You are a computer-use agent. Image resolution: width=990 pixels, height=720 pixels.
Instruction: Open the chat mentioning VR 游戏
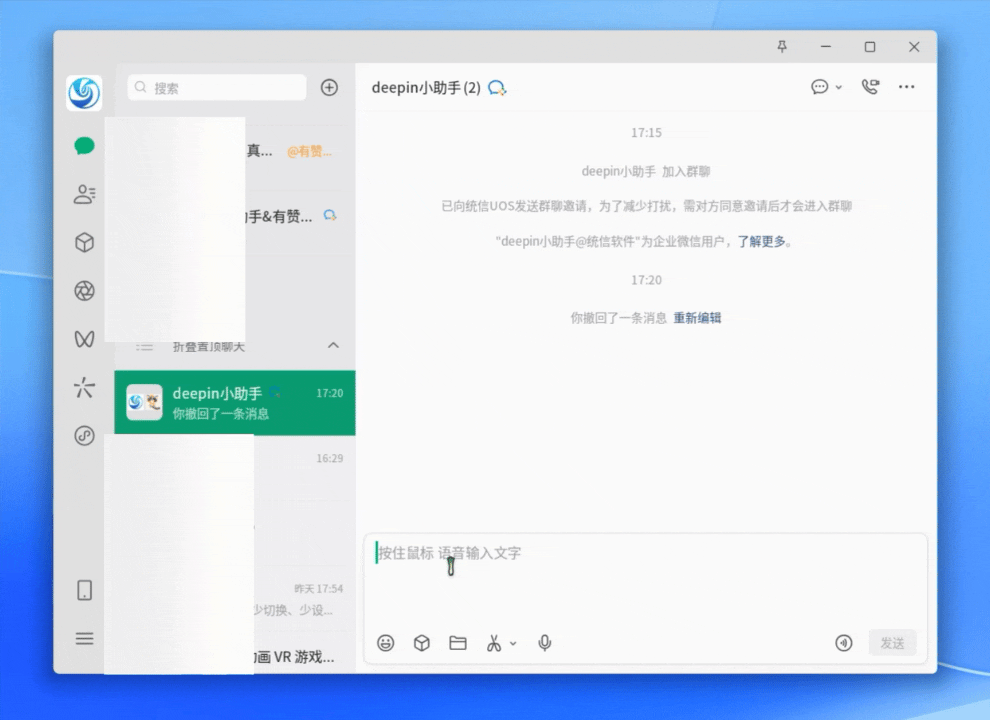click(235, 653)
